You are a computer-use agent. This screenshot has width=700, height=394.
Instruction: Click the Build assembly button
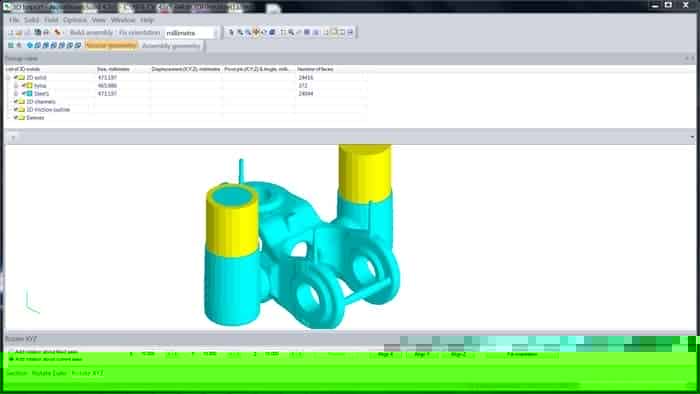click(91, 33)
